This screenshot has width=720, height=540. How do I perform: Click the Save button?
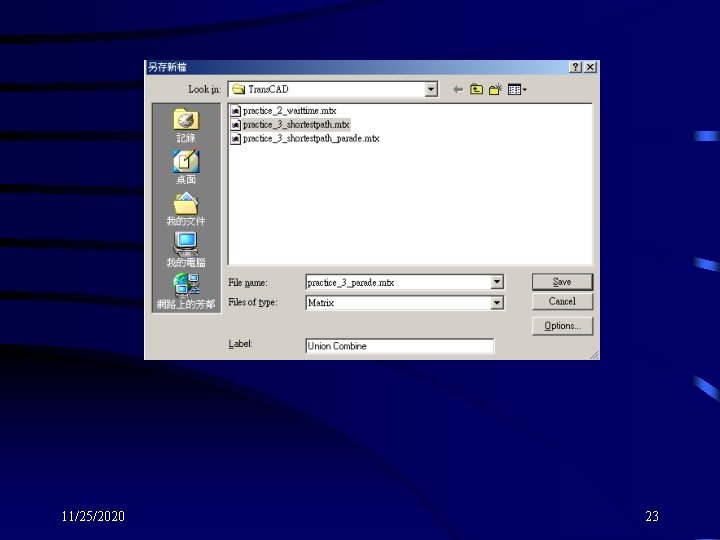click(562, 281)
